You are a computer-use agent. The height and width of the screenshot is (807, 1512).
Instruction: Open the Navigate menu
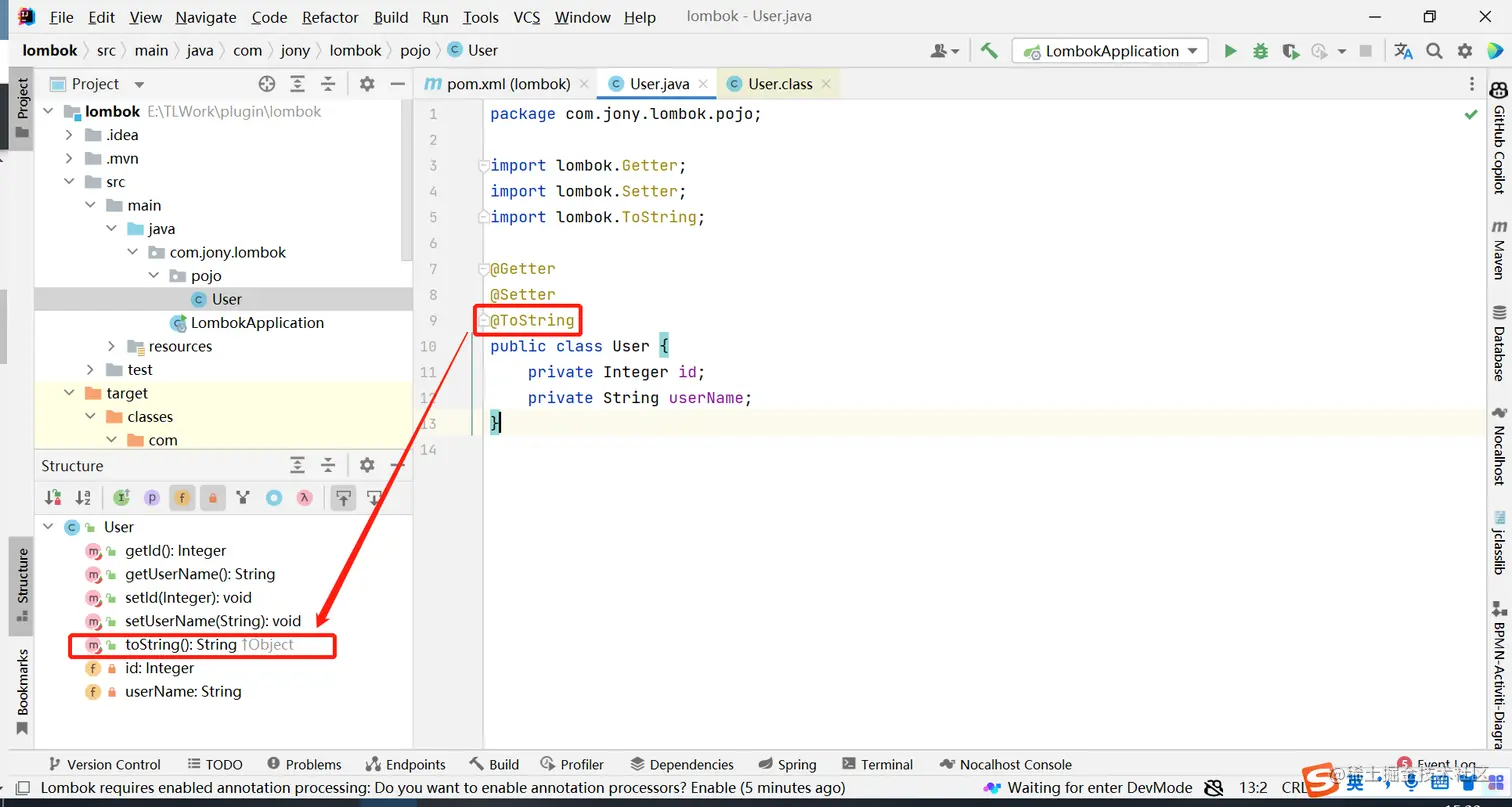[x=206, y=17]
